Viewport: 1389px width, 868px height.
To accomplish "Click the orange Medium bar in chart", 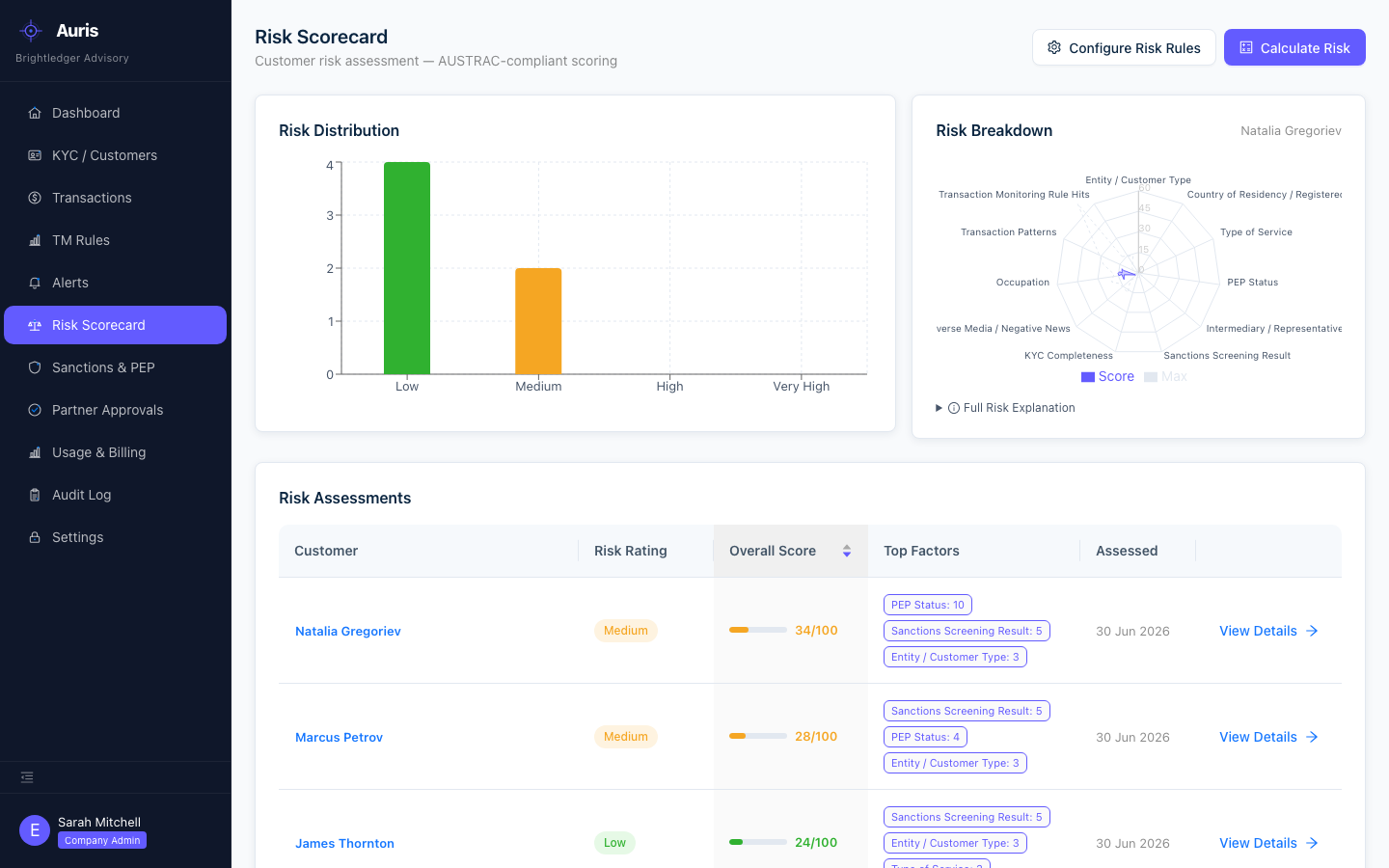I will tap(538, 321).
